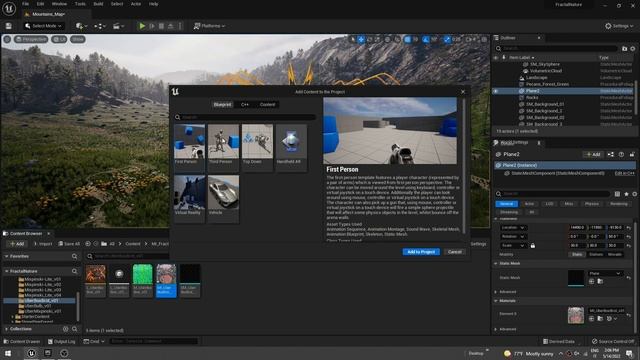This screenshot has width=640, height=360.
Task: Select the Physics filter in Details
Action: (591, 204)
